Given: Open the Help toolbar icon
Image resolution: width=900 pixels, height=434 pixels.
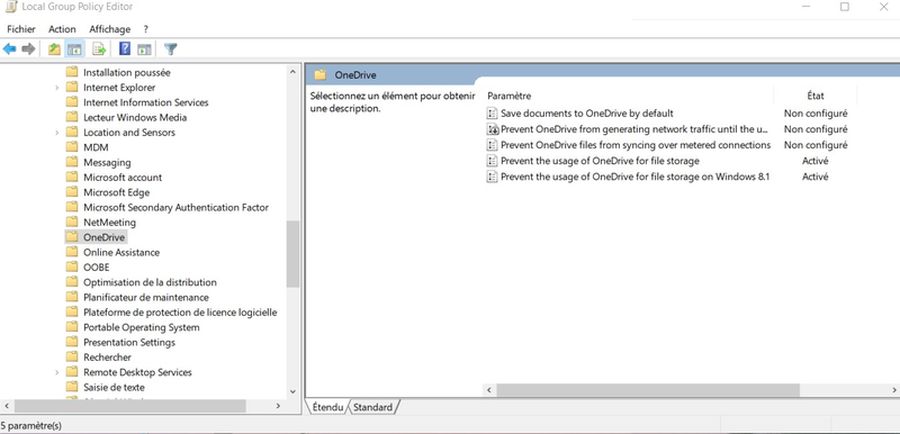Looking at the screenshot, I should pos(125,49).
